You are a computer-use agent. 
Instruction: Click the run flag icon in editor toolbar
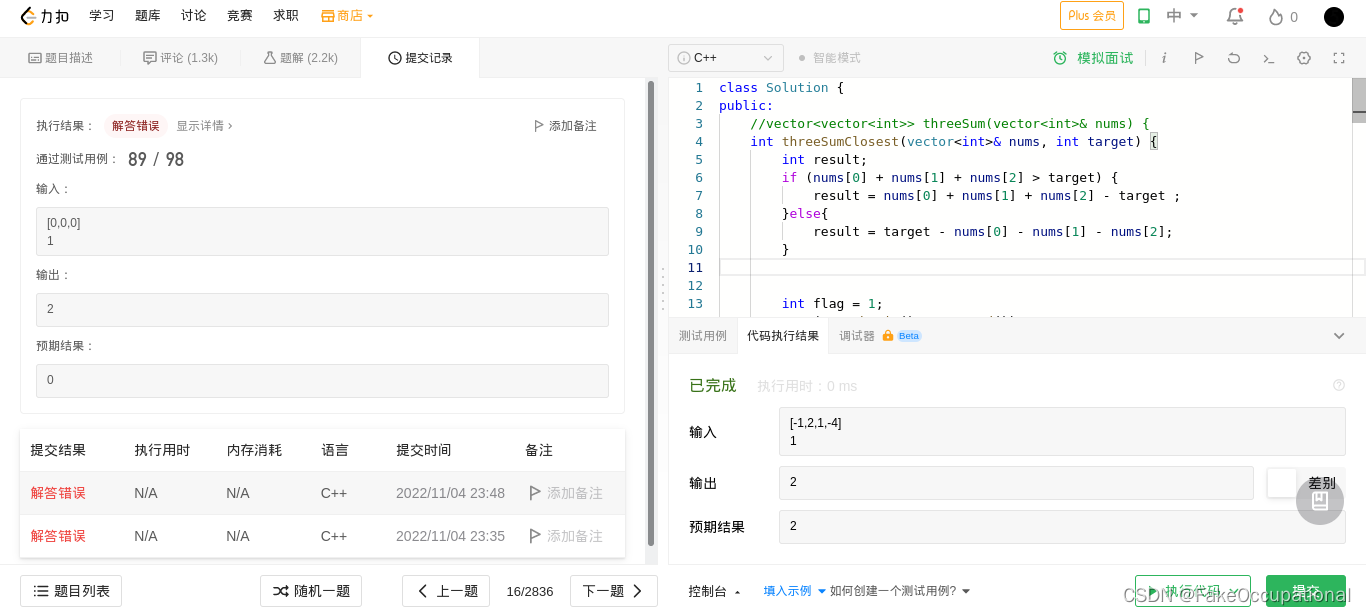point(1199,58)
